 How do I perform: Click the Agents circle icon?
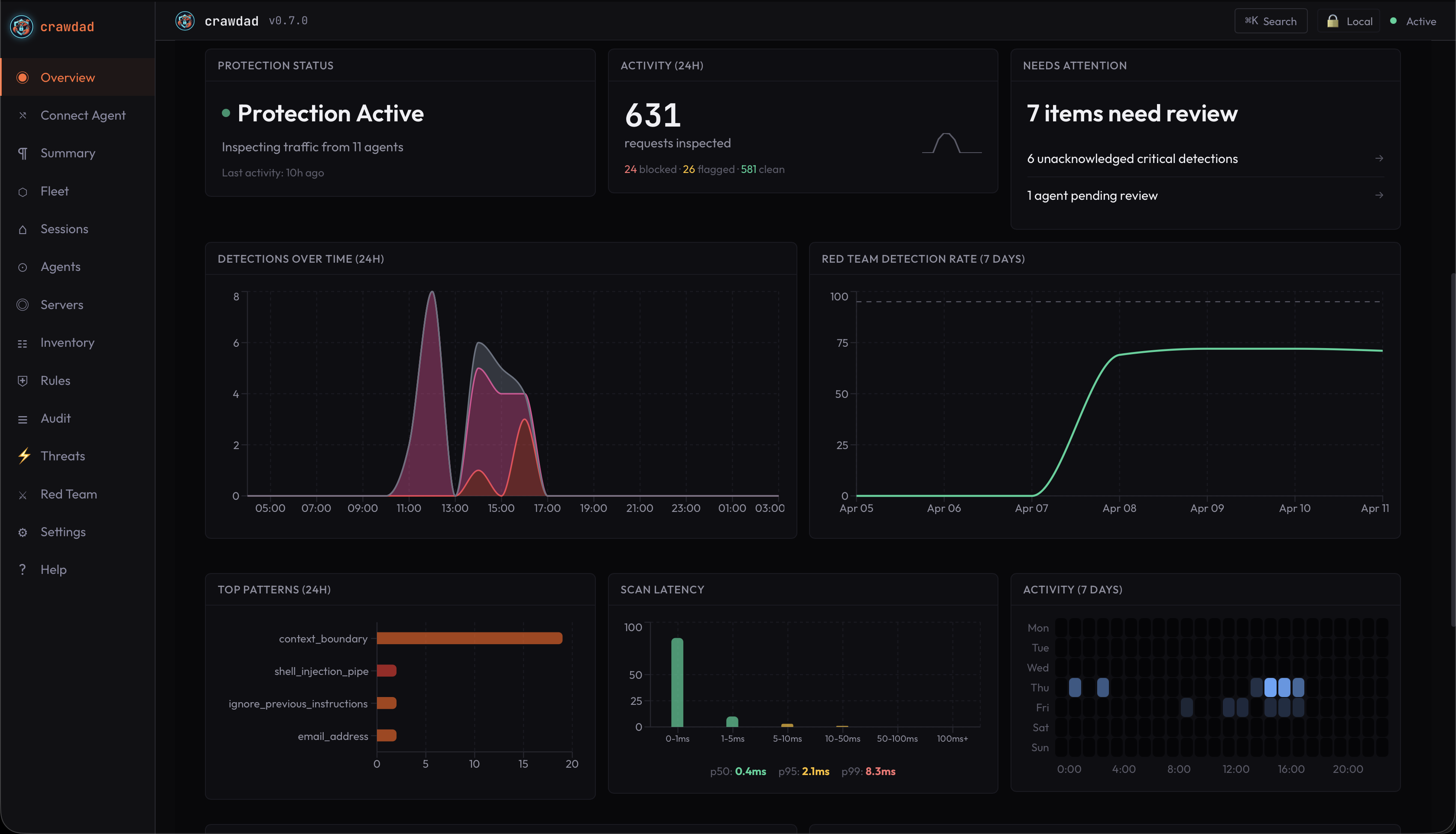click(x=23, y=267)
